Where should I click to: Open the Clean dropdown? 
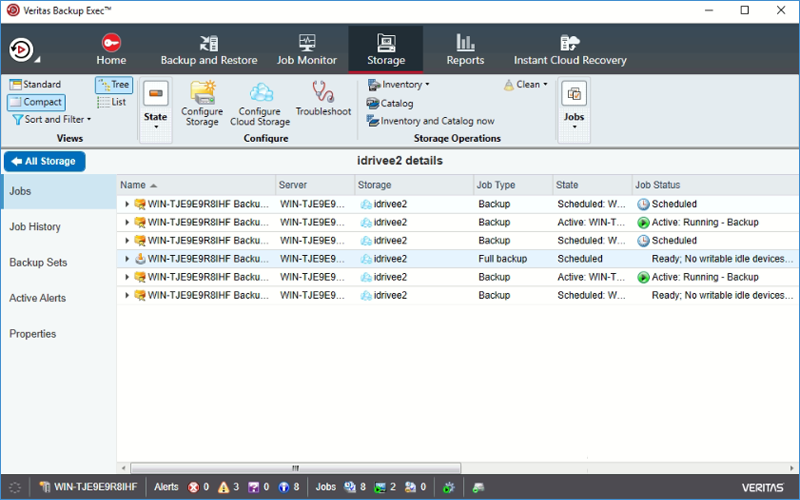click(x=526, y=85)
